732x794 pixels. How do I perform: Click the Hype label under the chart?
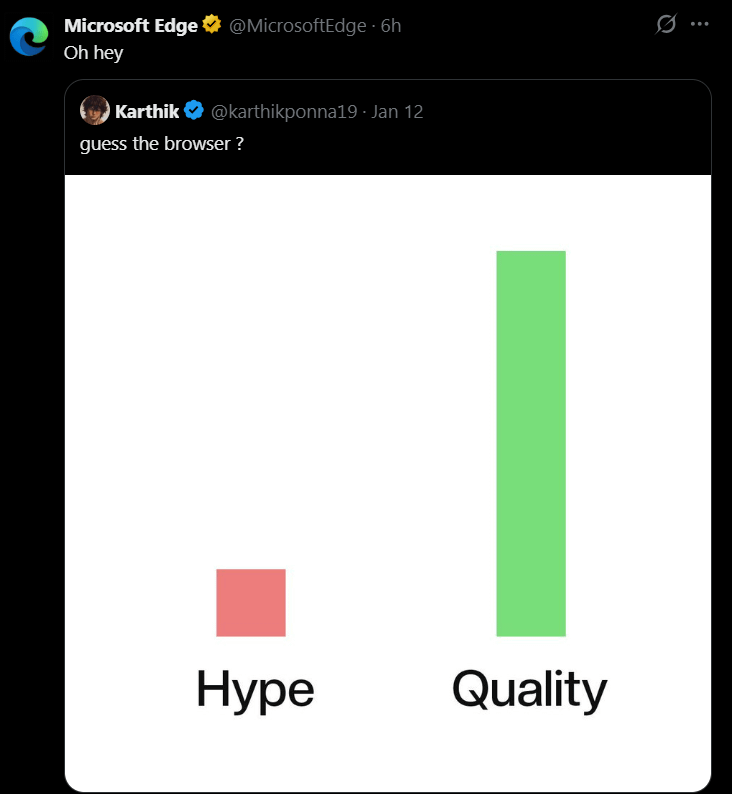255,689
